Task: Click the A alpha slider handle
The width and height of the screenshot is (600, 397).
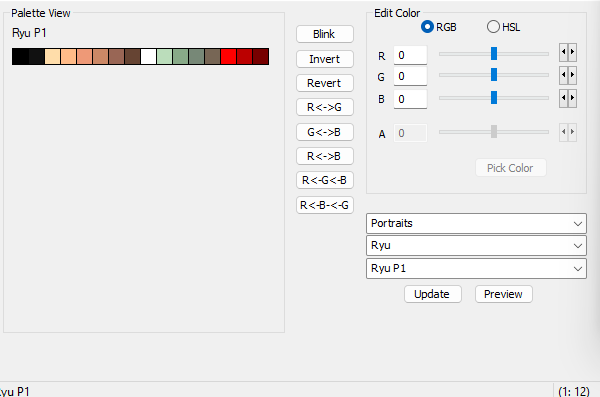Action: tap(494, 131)
